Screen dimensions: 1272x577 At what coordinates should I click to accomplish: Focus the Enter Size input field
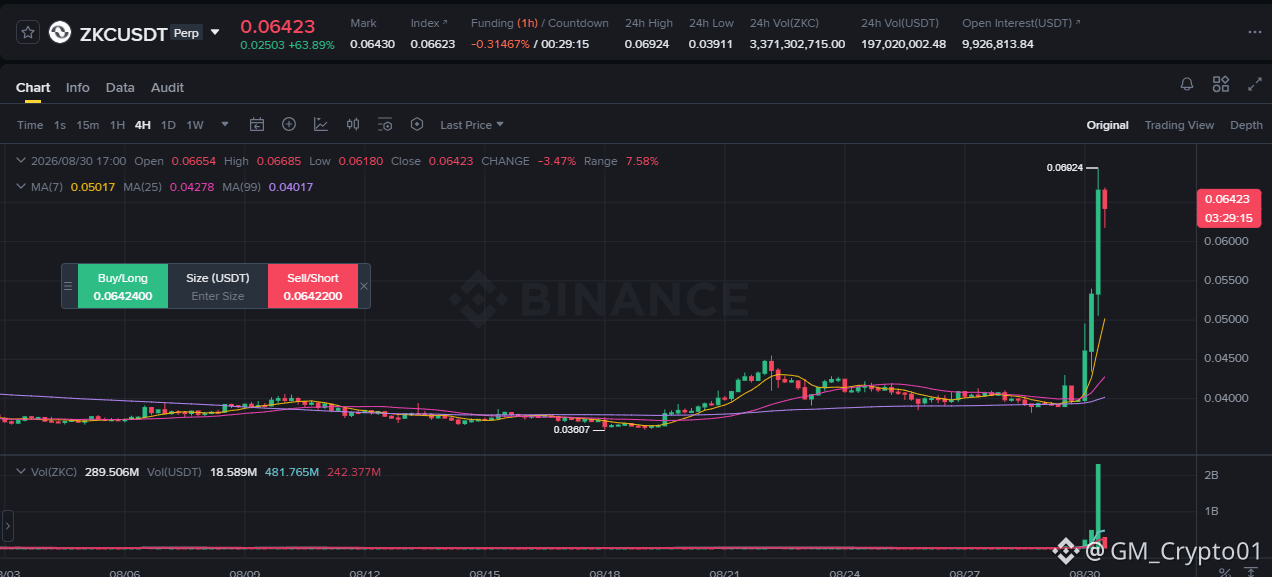point(218,296)
